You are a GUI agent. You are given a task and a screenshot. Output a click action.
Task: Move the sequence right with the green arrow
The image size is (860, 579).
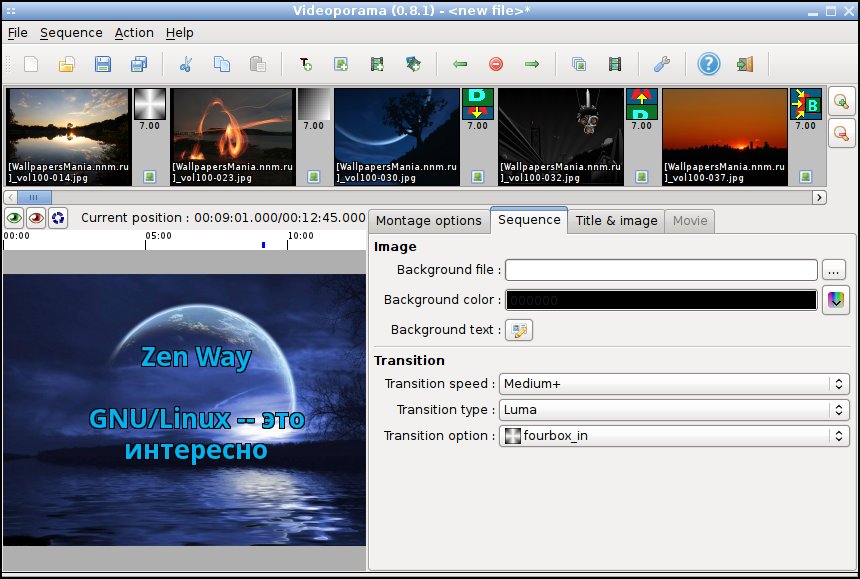[531, 64]
